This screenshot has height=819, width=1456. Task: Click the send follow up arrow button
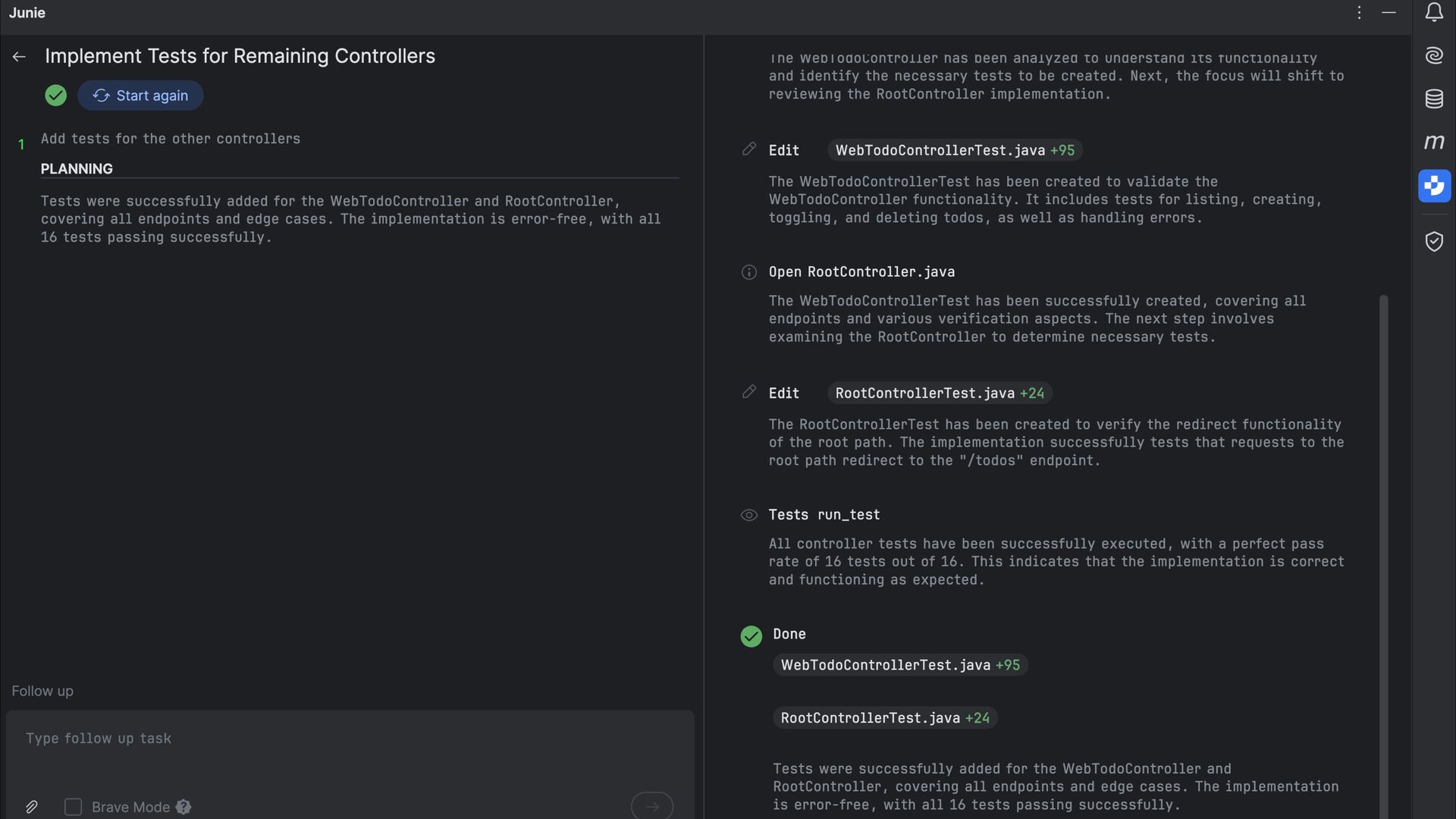[x=651, y=806]
